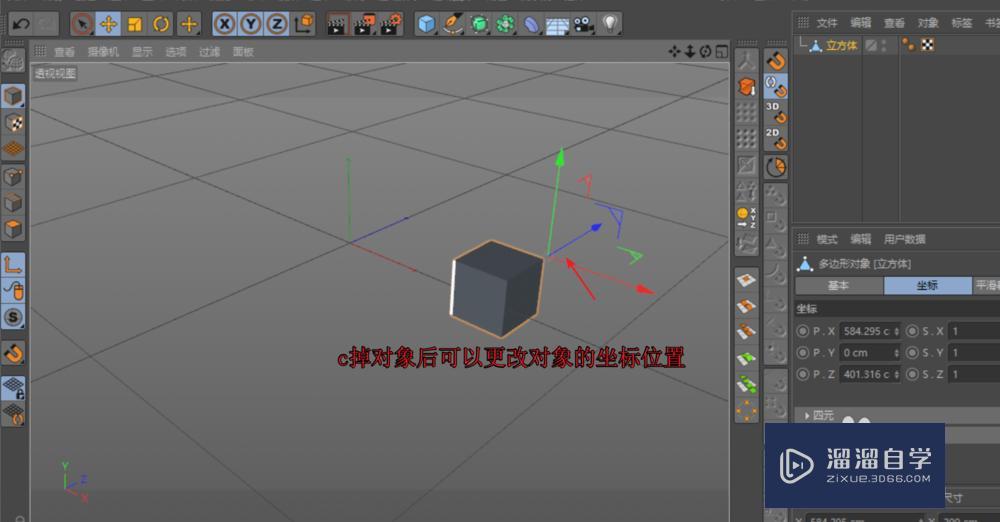
Task: Open Attribute Manager 用户数据 menu
Action: pyautogui.click(x=904, y=239)
